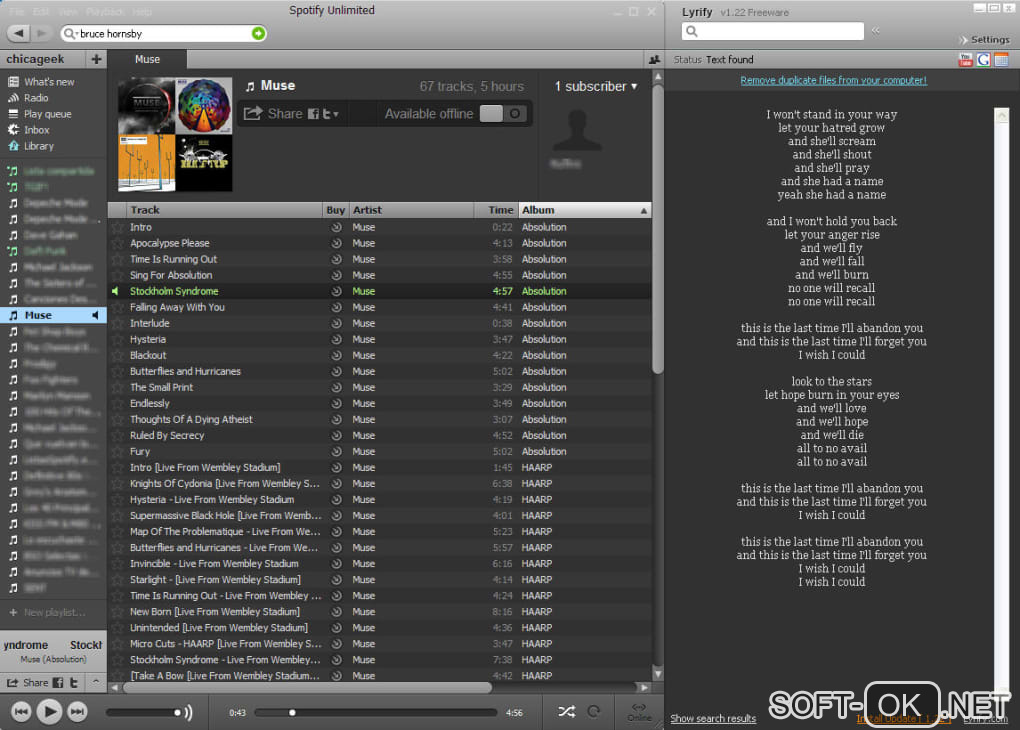The image size is (1020, 730).
Task: Sort by Time column header
Action: 496,210
